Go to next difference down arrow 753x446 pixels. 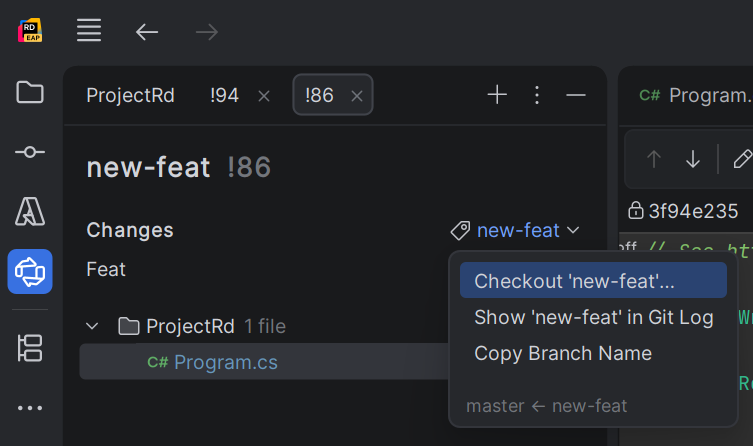[692, 159]
